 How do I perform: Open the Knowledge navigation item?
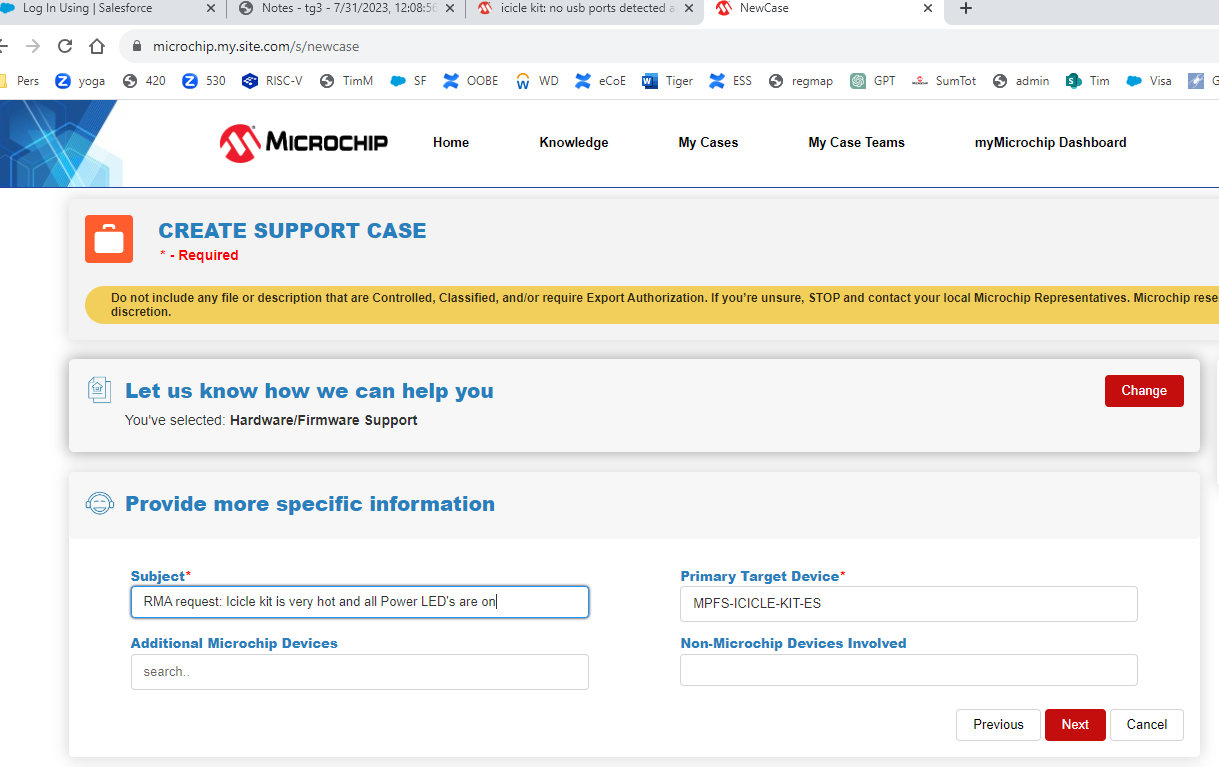pyautogui.click(x=573, y=142)
